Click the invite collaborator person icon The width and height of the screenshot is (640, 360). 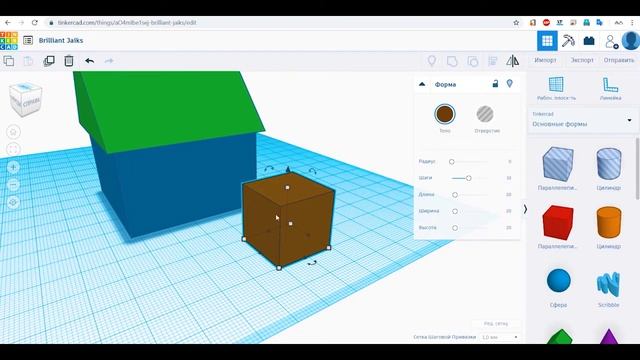coord(611,41)
